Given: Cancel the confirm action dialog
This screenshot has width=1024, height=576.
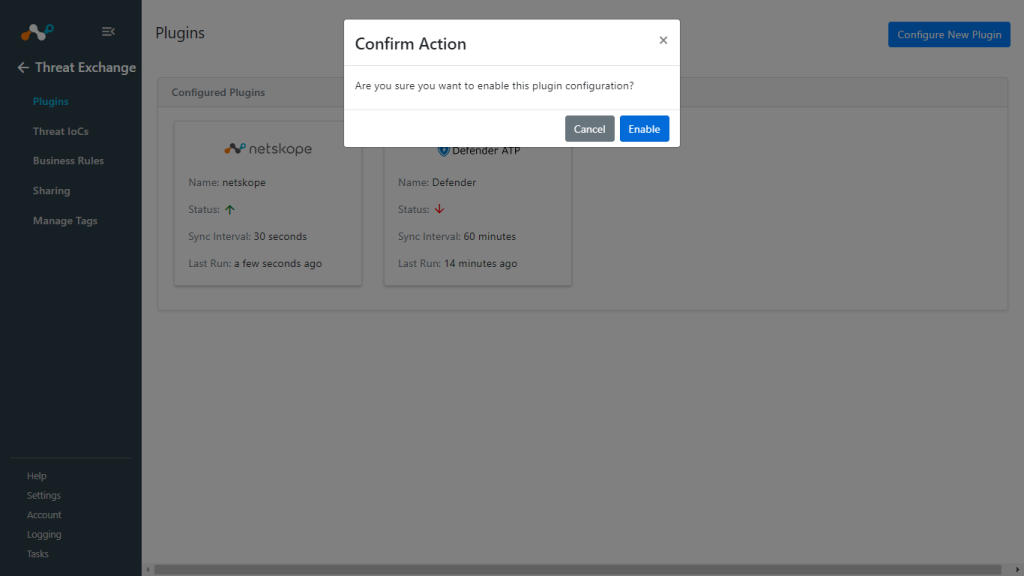Looking at the screenshot, I should tap(589, 129).
